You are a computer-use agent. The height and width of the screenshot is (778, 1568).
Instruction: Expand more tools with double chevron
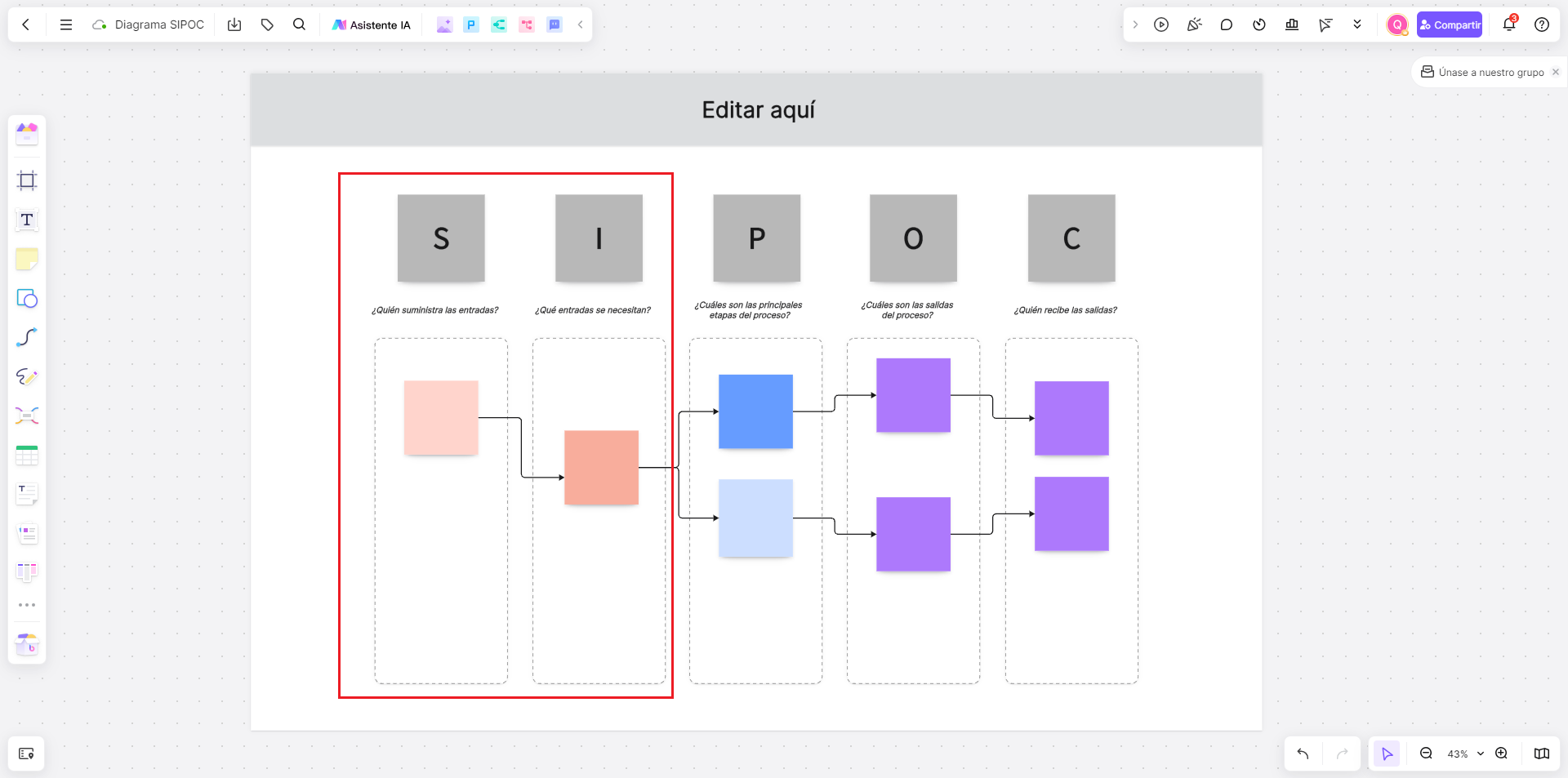click(1357, 24)
